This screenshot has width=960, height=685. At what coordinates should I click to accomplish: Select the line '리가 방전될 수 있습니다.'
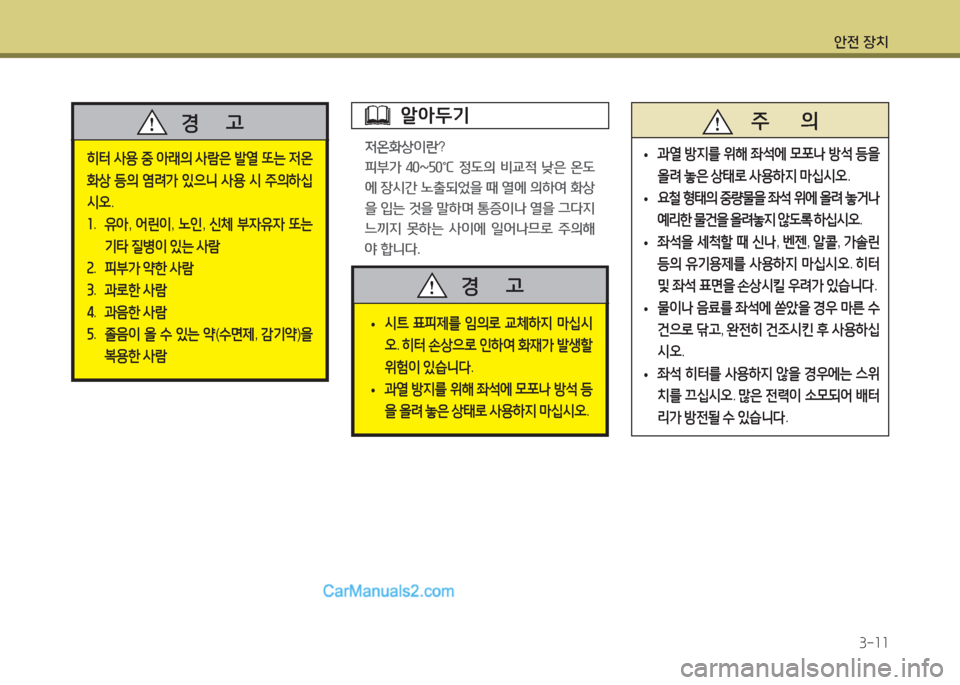722,418
